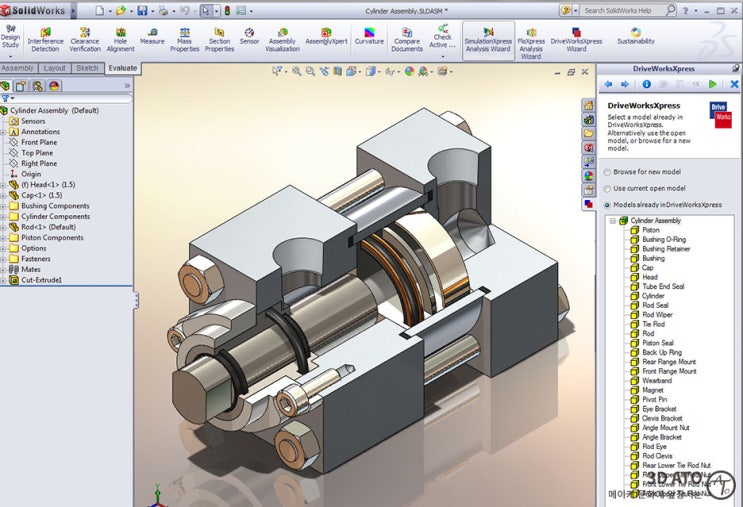Open the DisplayManager tab icon

(54, 86)
